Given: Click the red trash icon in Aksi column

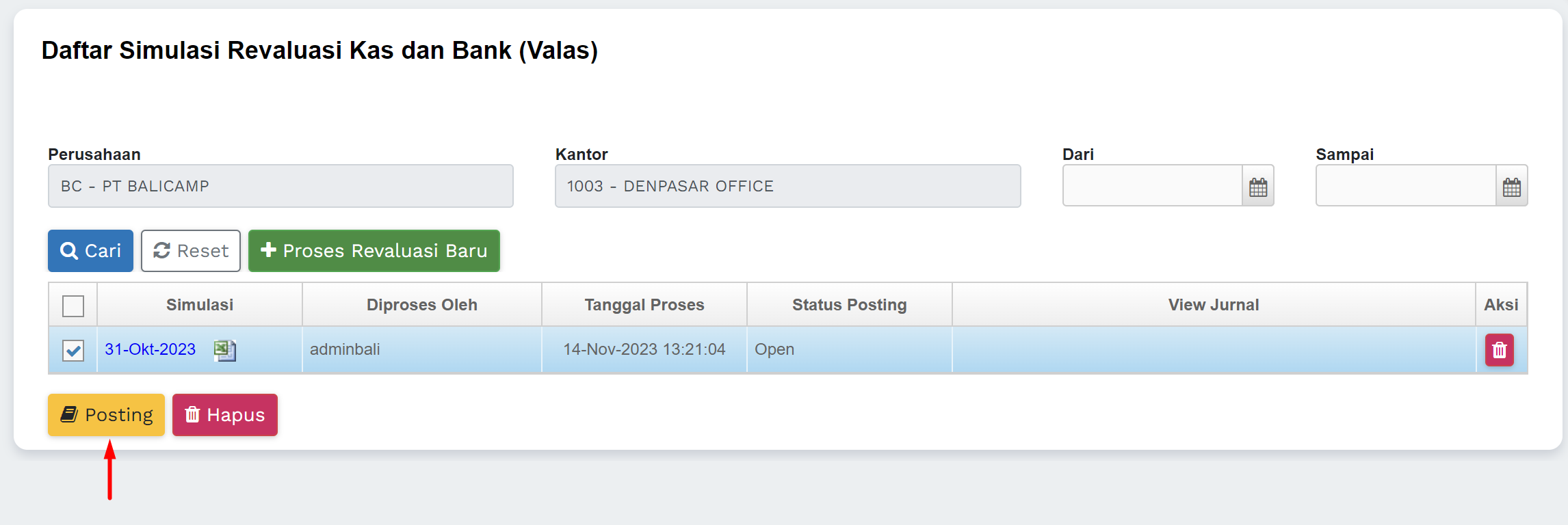Looking at the screenshot, I should click(1499, 350).
